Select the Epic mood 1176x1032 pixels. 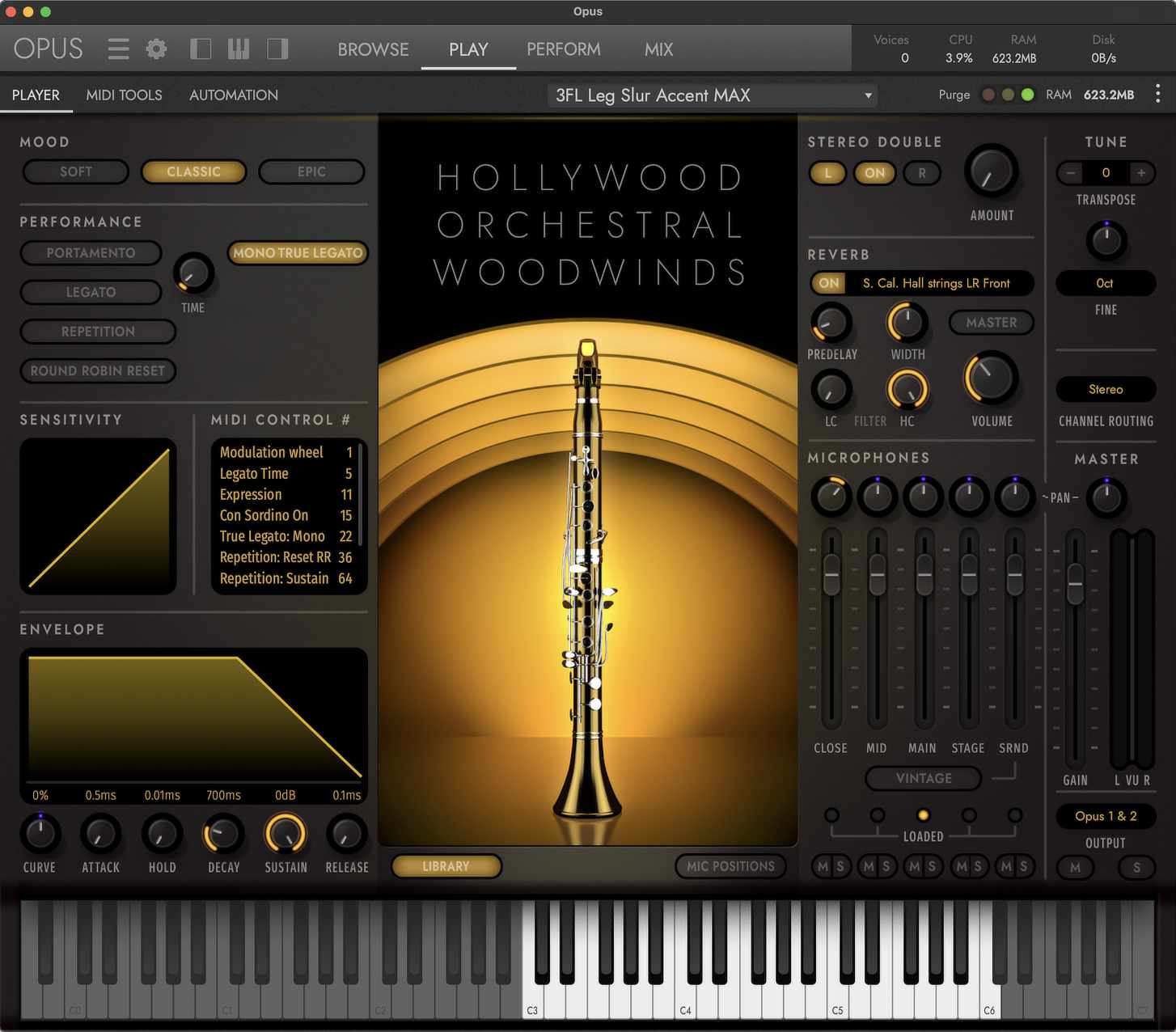point(311,171)
